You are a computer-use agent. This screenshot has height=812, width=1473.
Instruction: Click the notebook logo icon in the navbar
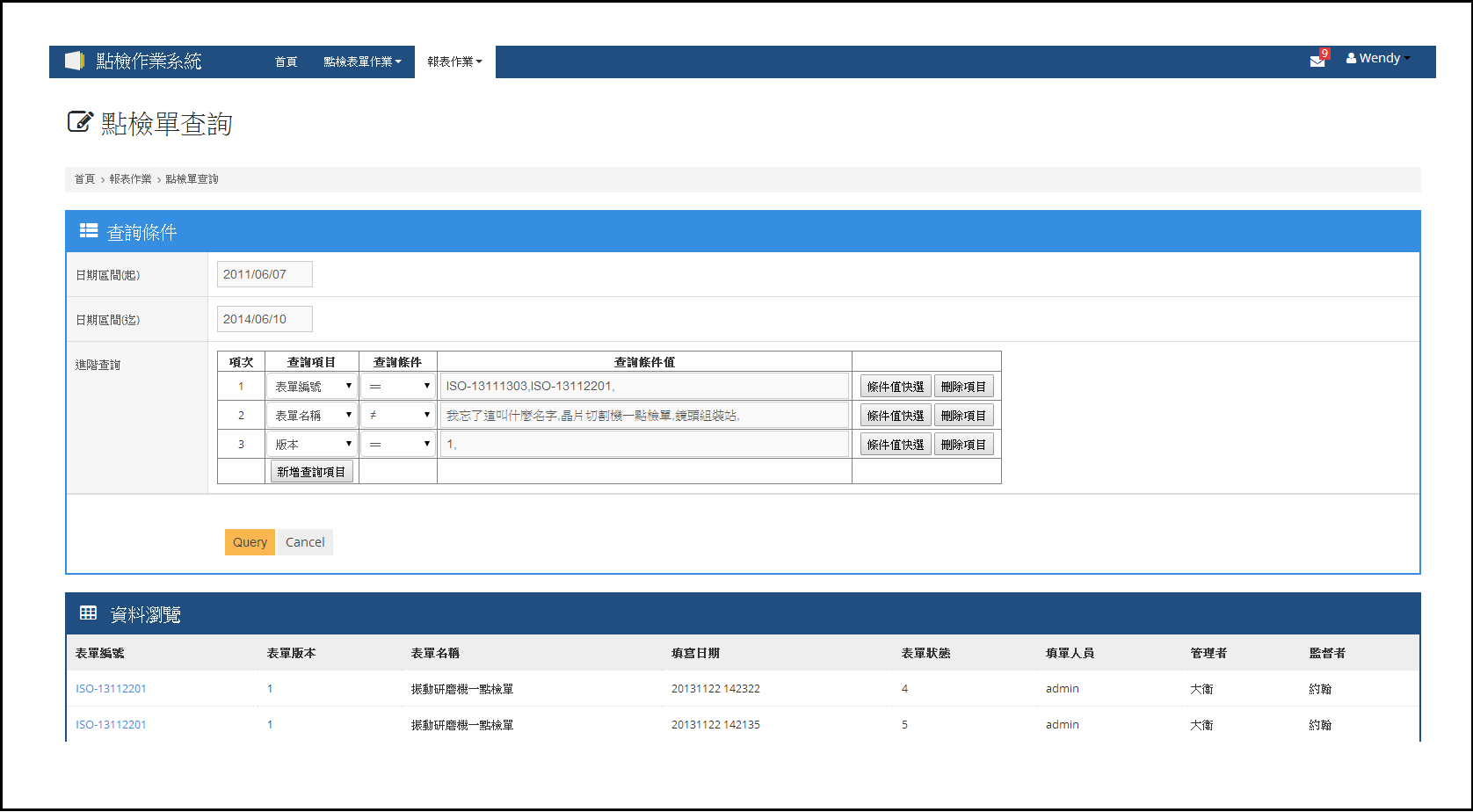coord(73,61)
